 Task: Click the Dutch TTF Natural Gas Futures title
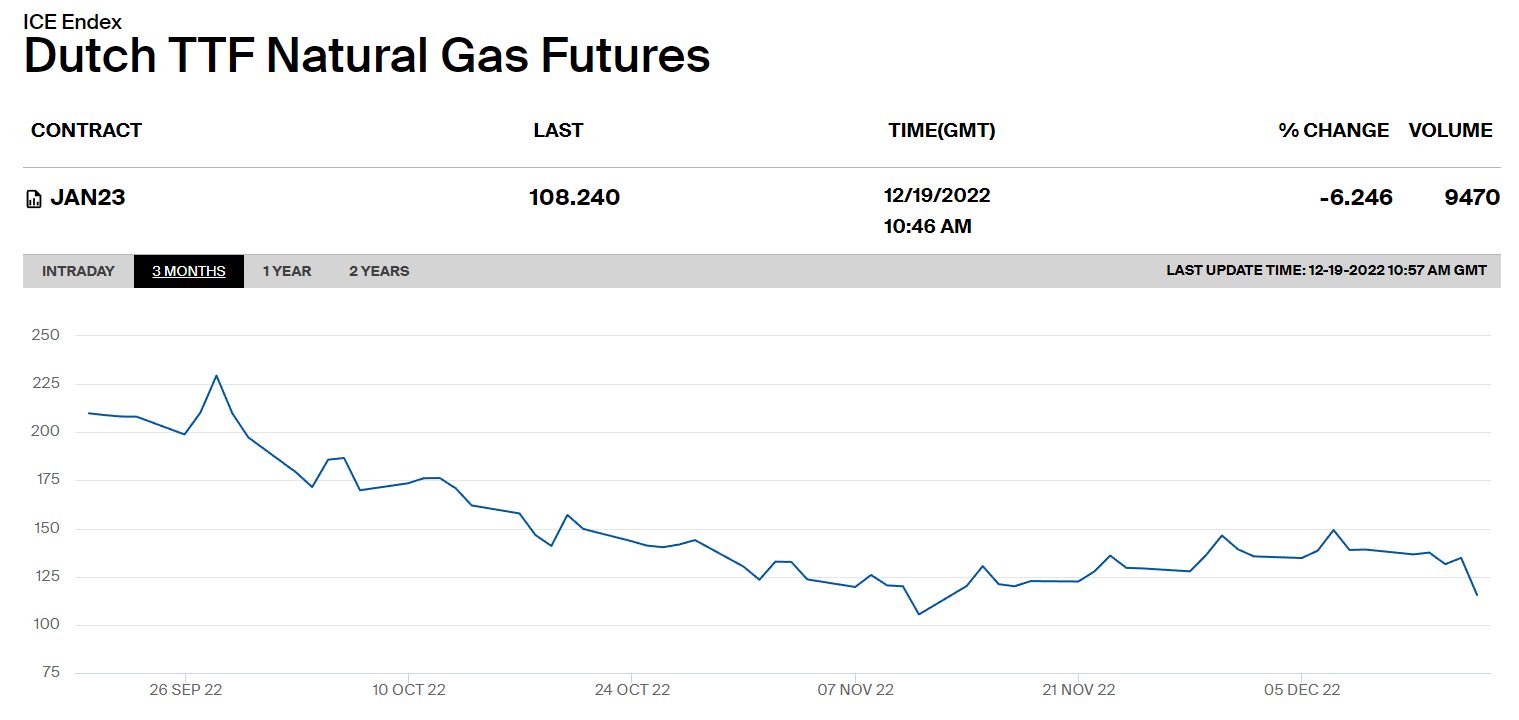tap(366, 56)
